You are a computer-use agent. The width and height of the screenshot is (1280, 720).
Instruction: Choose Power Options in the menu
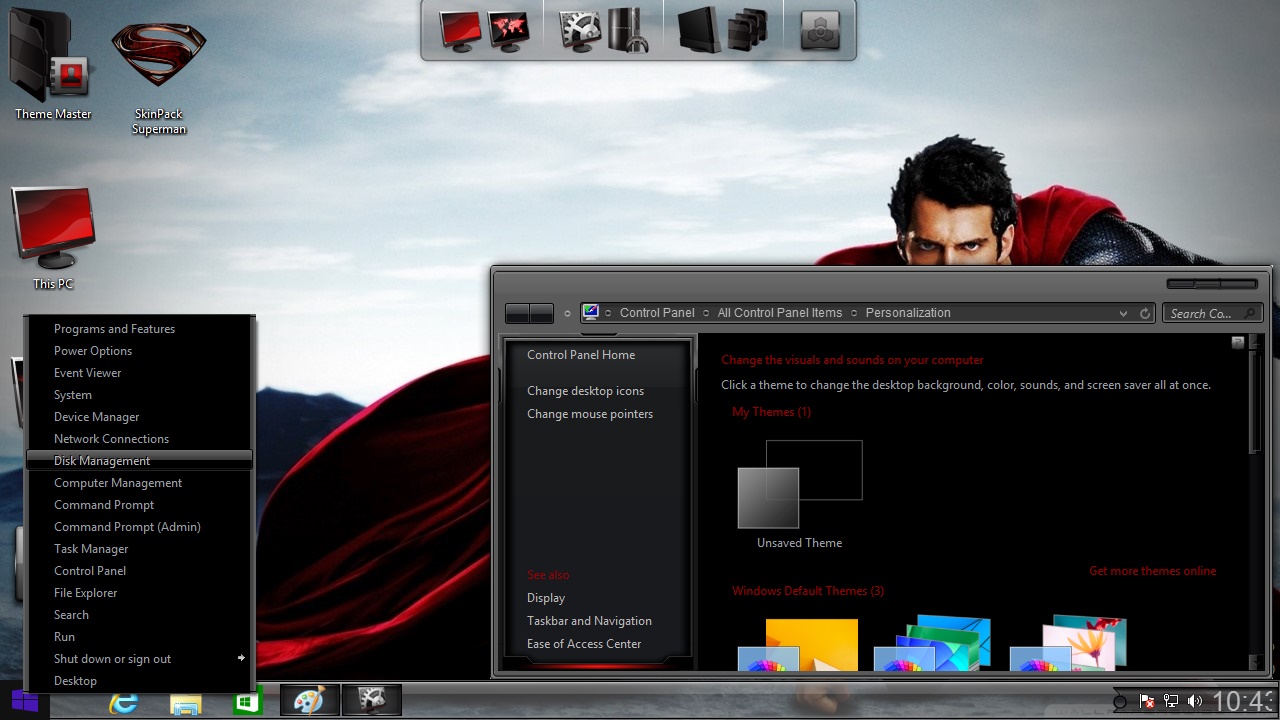139,351
